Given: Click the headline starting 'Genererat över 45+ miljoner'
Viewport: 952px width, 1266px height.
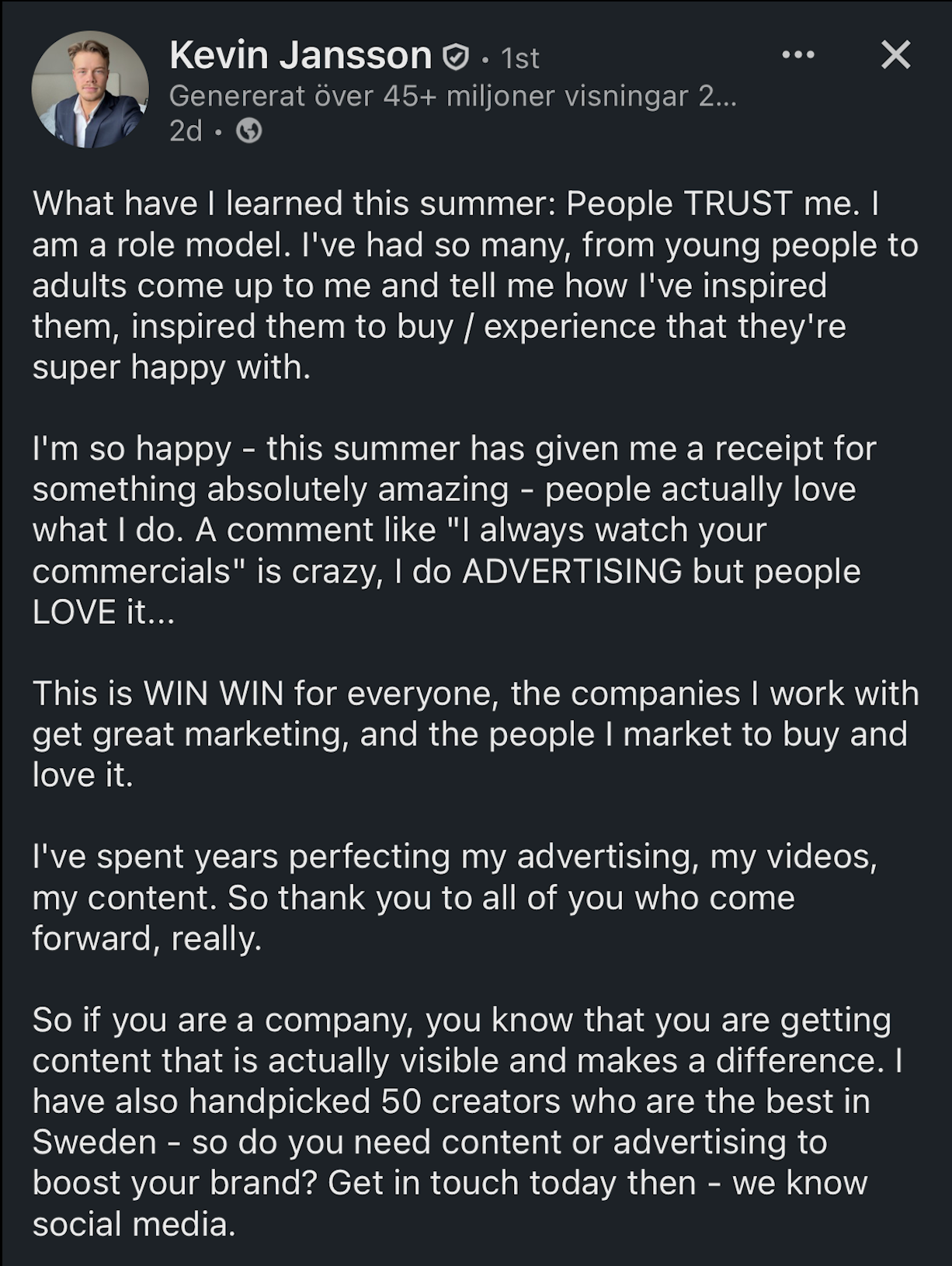Looking at the screenshot, I should click(x=453, y=96).
